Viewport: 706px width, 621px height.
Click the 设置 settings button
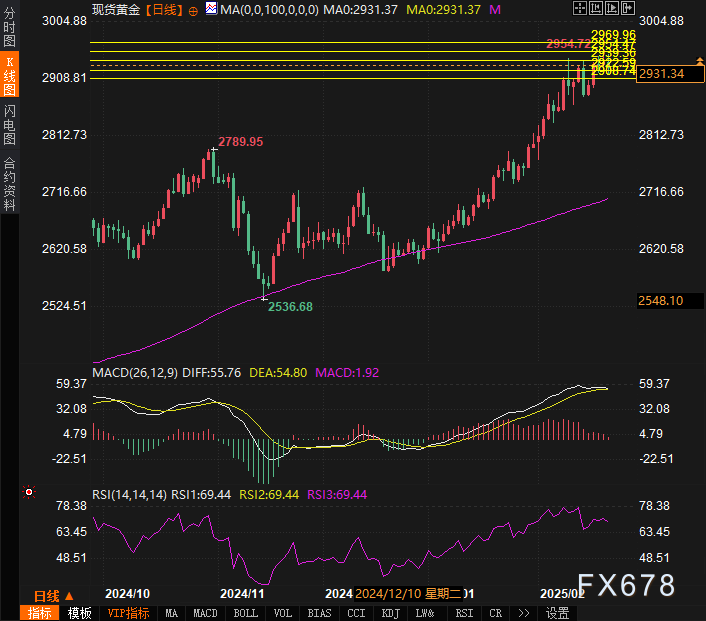click(558, 613)
